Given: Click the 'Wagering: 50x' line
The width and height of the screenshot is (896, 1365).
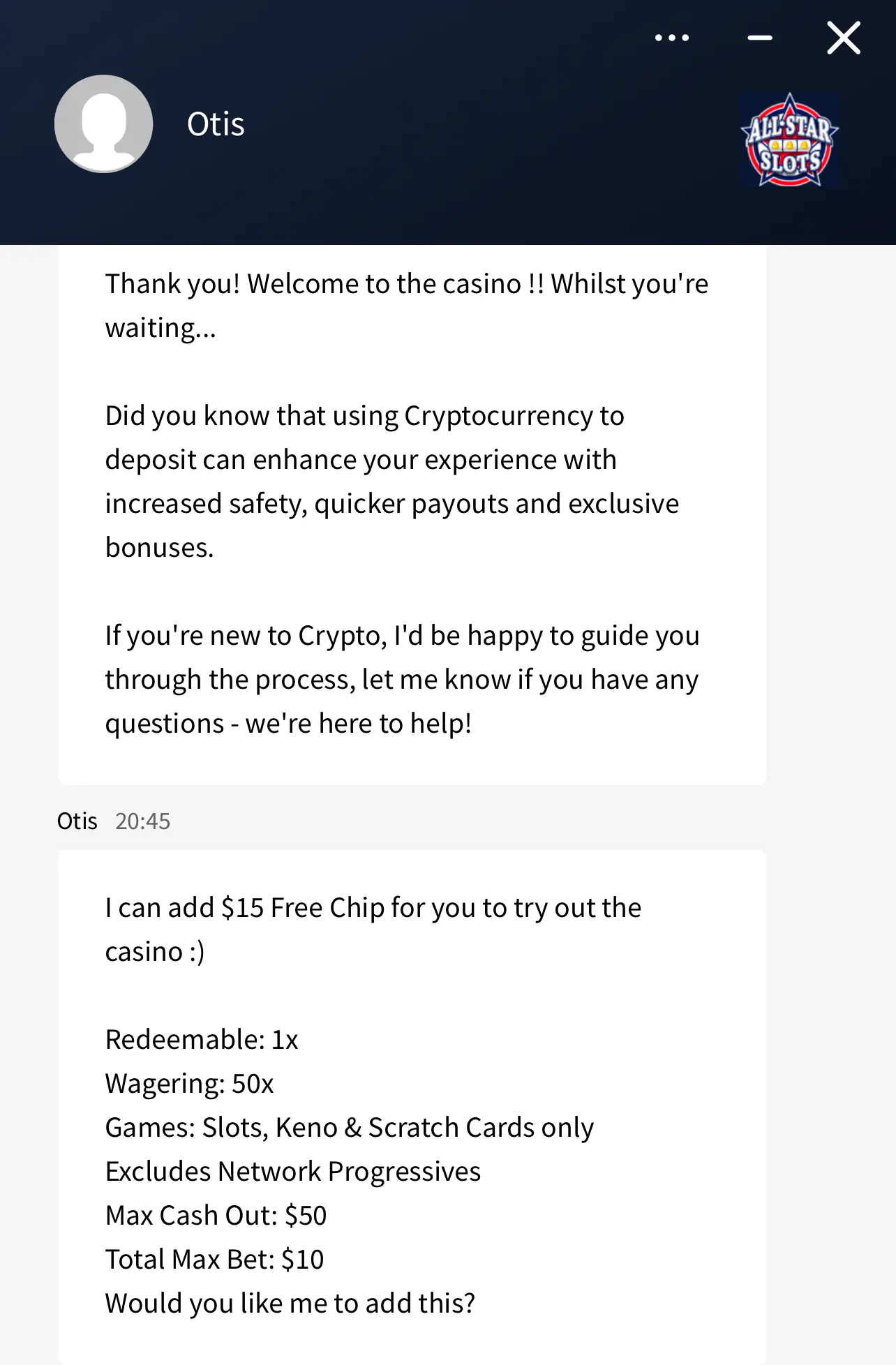Looking at the screenshot, I should point(189,1084).
